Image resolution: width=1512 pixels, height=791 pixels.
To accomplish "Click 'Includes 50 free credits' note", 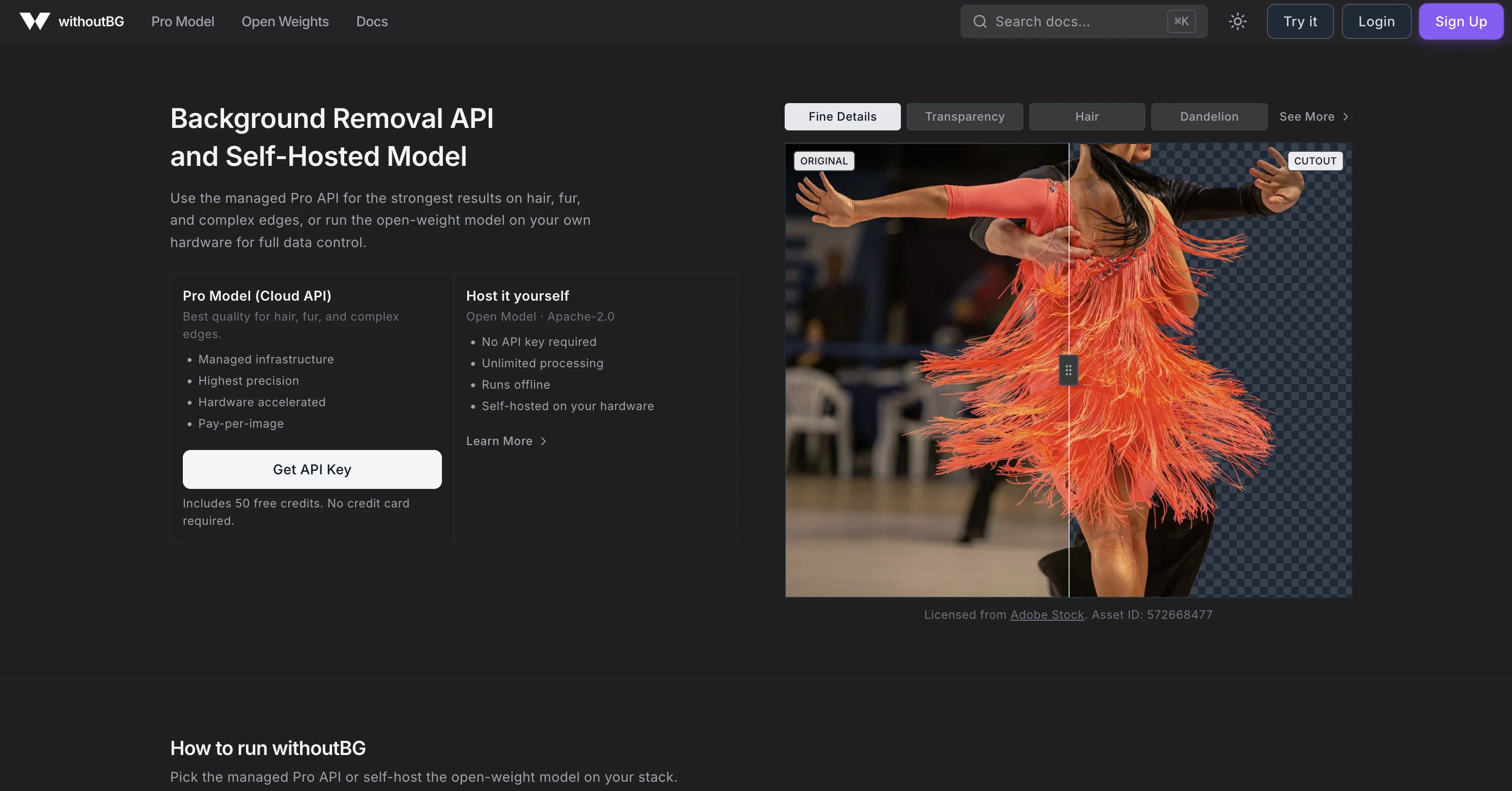I will (296, 512).
